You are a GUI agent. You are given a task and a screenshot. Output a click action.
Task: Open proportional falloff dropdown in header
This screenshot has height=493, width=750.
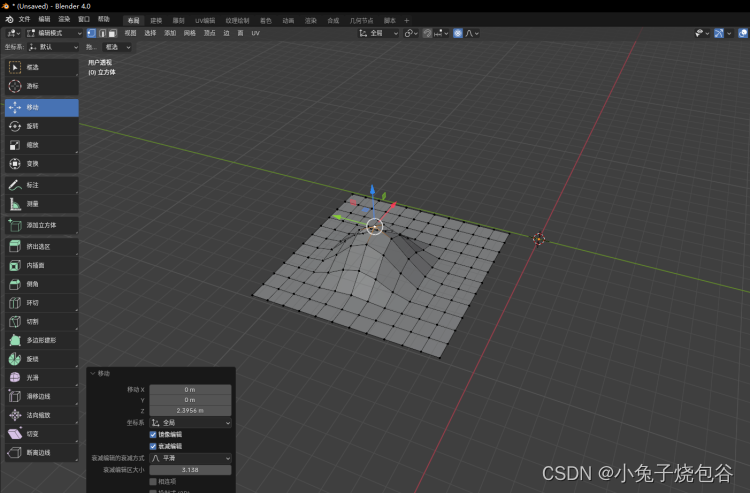472,33
